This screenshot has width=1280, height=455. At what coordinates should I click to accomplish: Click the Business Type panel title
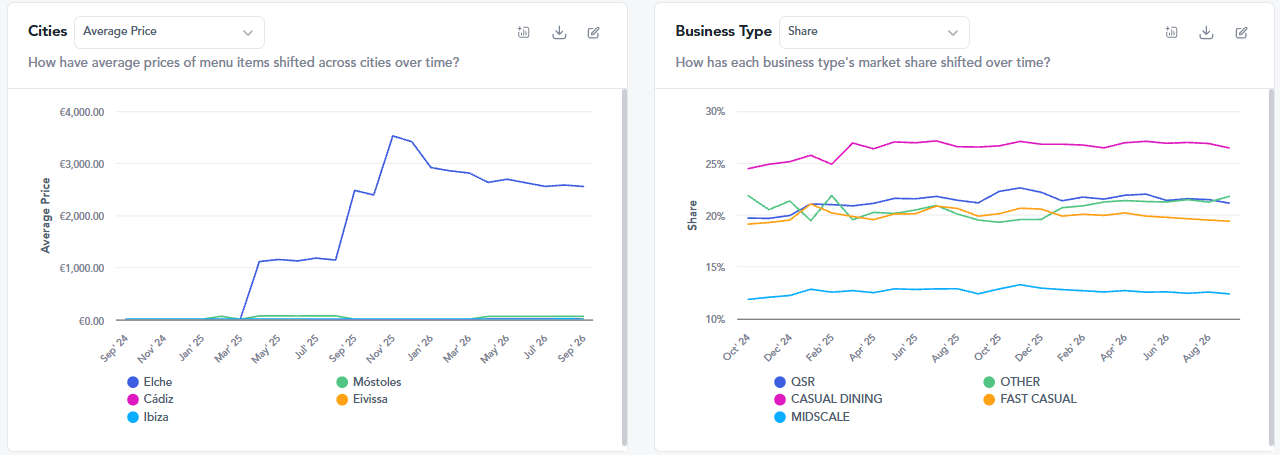click(724, 31)
